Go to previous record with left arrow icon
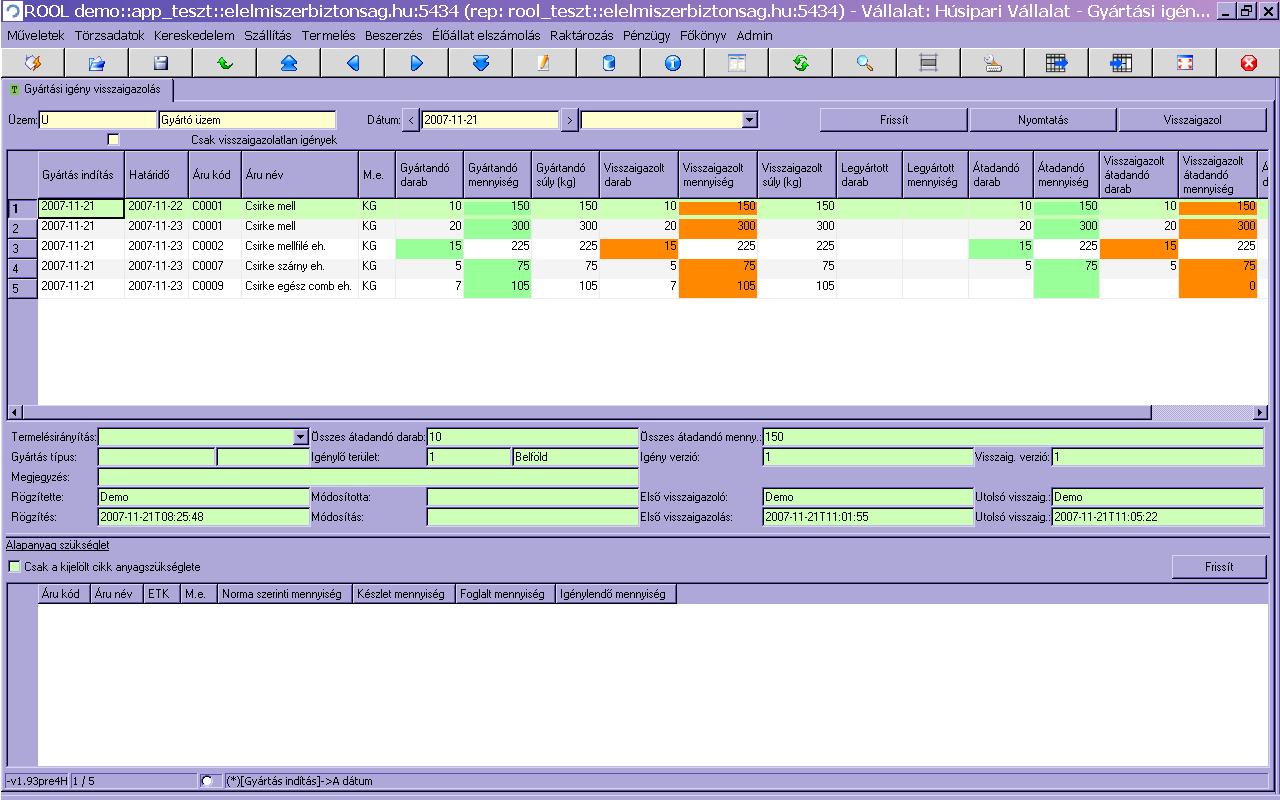 tap(352, 63)
